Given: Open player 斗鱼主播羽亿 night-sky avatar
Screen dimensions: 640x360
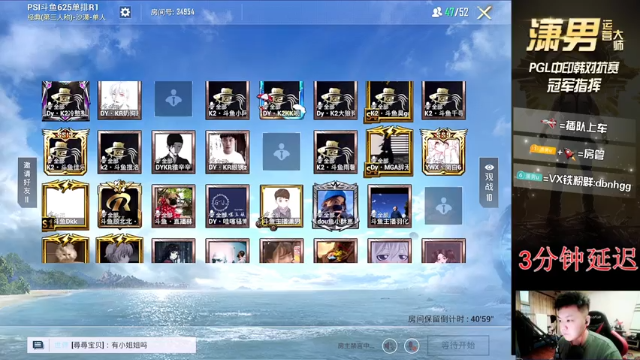Looking at the screenshot, I should coord(389,206).
